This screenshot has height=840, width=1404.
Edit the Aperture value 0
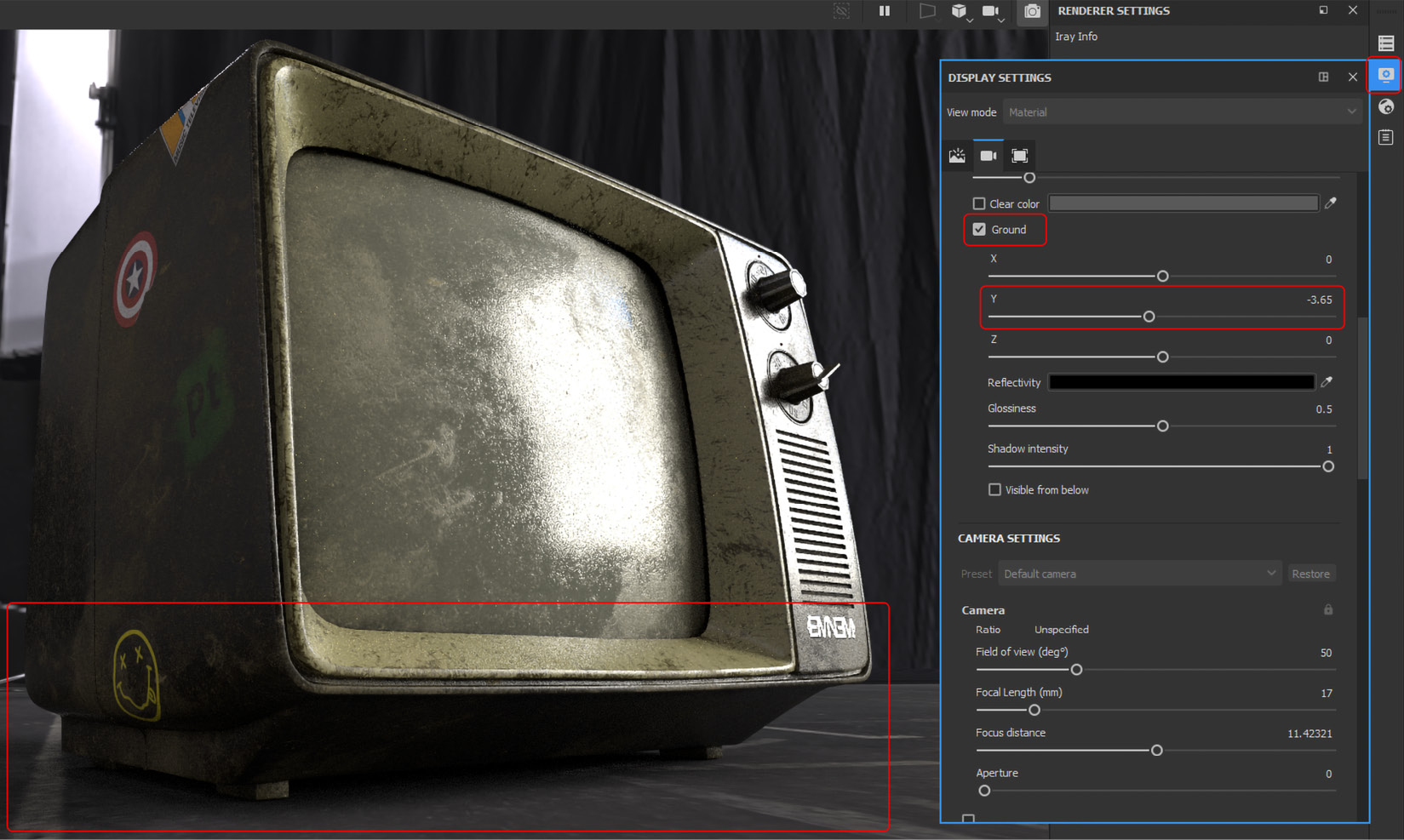1328,774
